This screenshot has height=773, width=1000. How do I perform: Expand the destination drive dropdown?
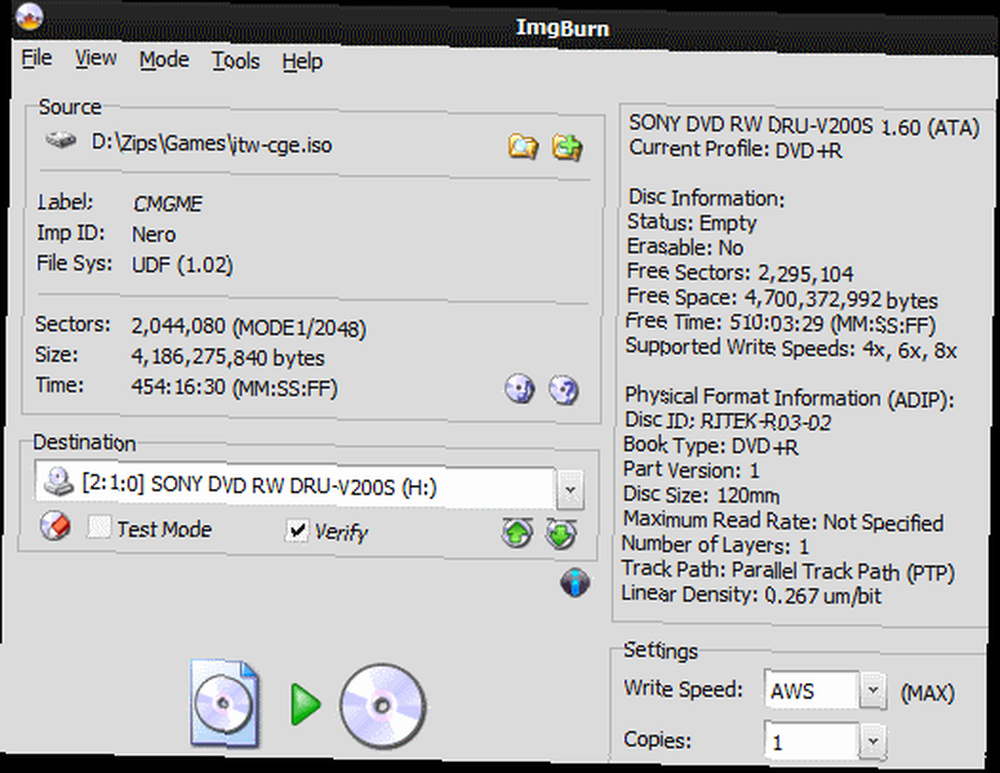[x=570, y=490]
